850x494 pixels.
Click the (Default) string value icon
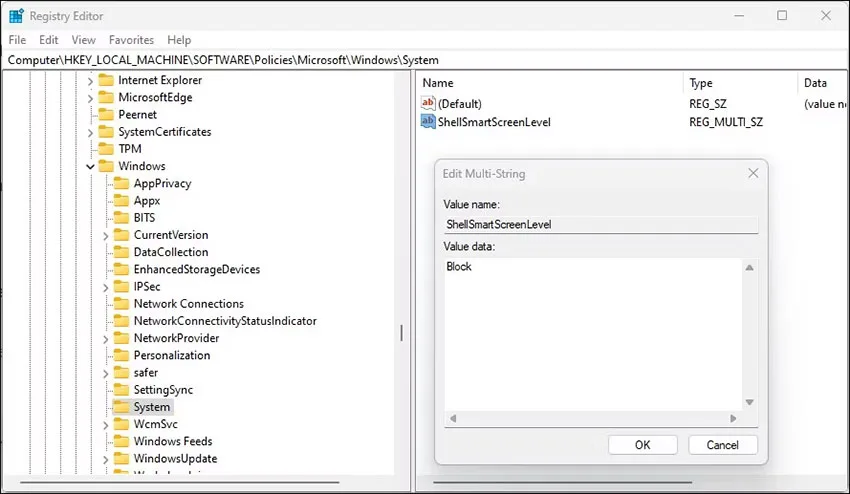click(x=428, y=103)
